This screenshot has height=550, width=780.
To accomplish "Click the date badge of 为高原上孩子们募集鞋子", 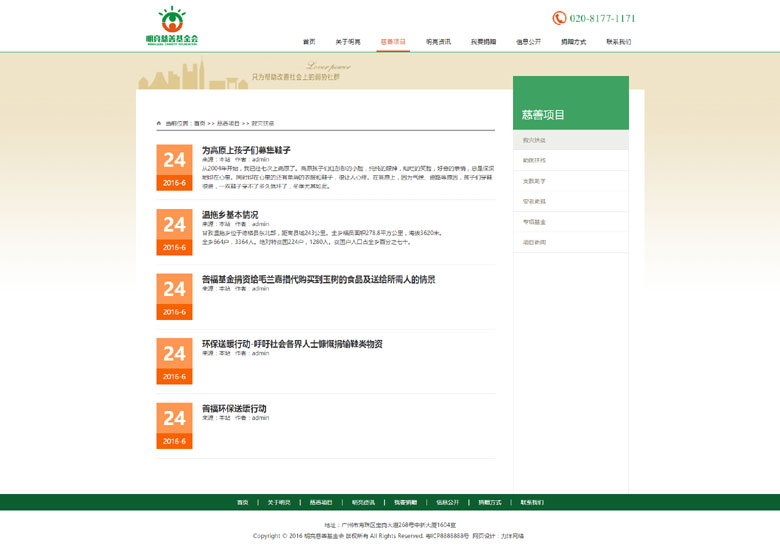I will 174,167.
